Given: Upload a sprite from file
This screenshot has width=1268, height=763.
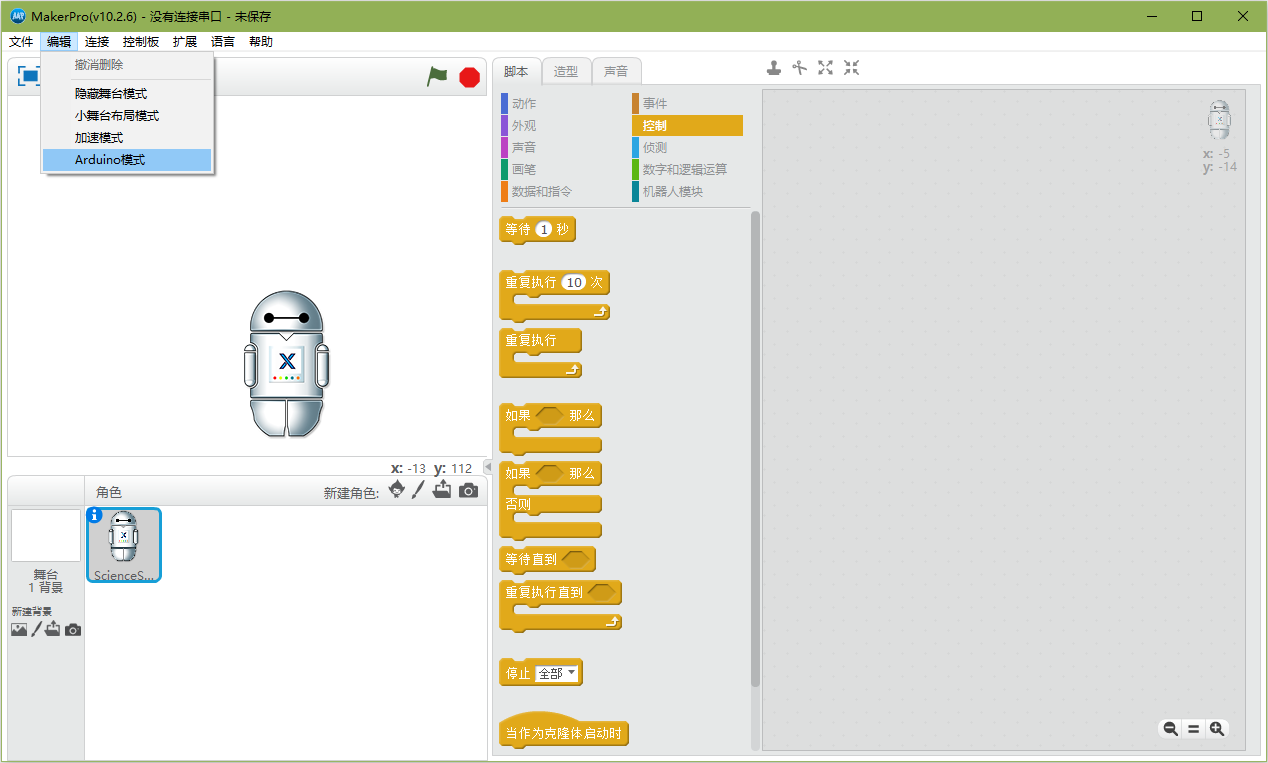Looking at the screenshot, I should 441,490.
